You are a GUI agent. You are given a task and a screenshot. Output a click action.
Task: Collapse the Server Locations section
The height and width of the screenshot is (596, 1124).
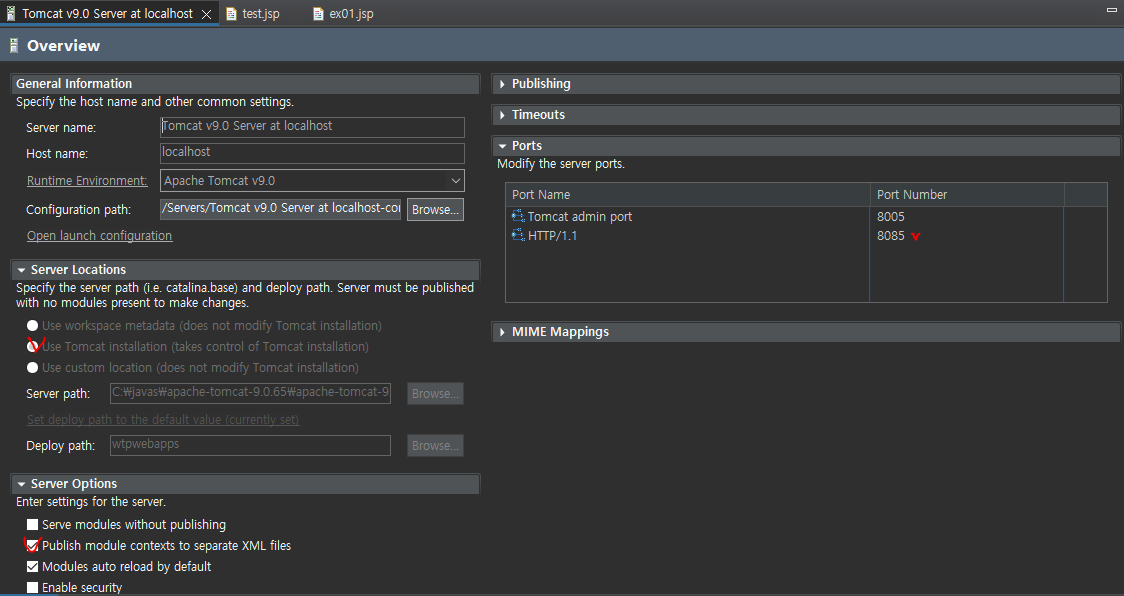pos(22,270)
